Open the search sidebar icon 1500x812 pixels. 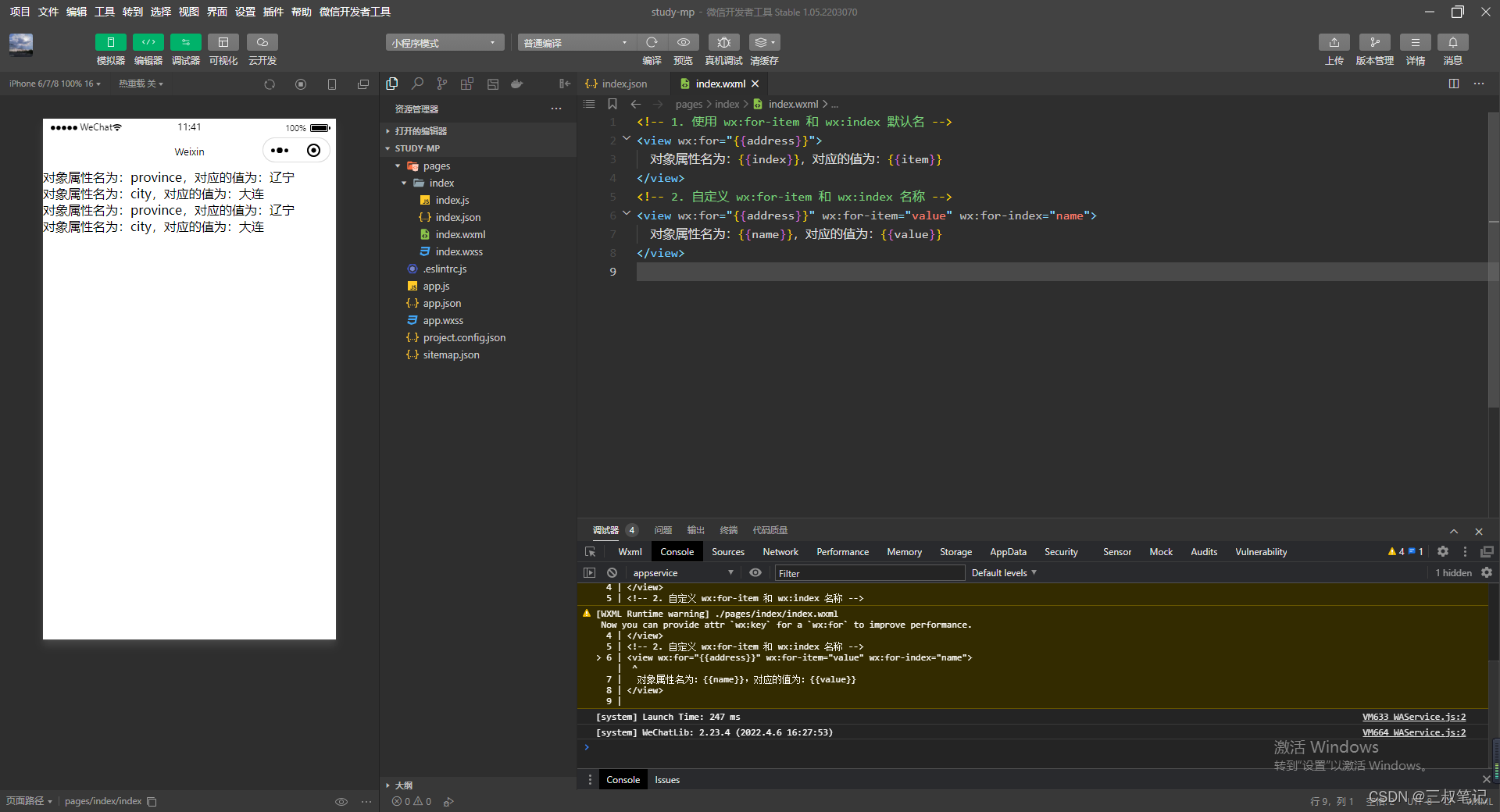click(417, 84)
